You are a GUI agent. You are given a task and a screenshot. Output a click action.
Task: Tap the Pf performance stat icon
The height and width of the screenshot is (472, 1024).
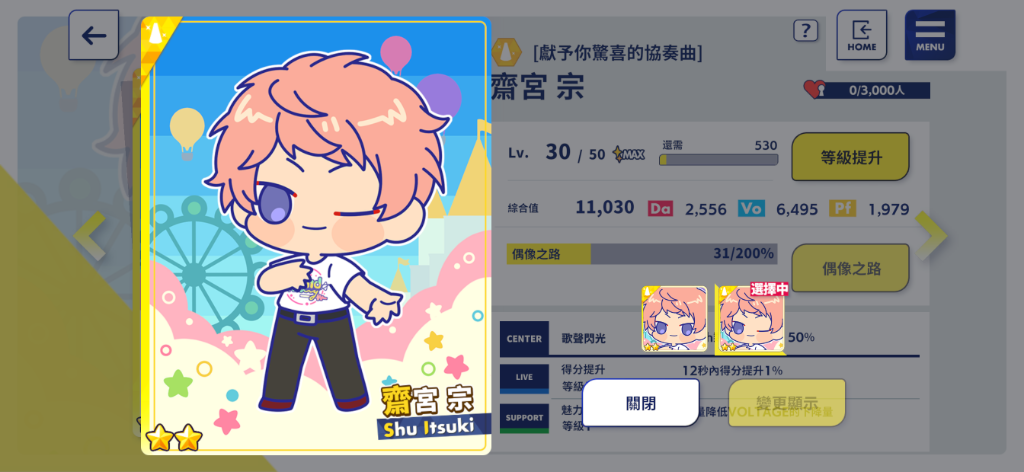[842, 208]
